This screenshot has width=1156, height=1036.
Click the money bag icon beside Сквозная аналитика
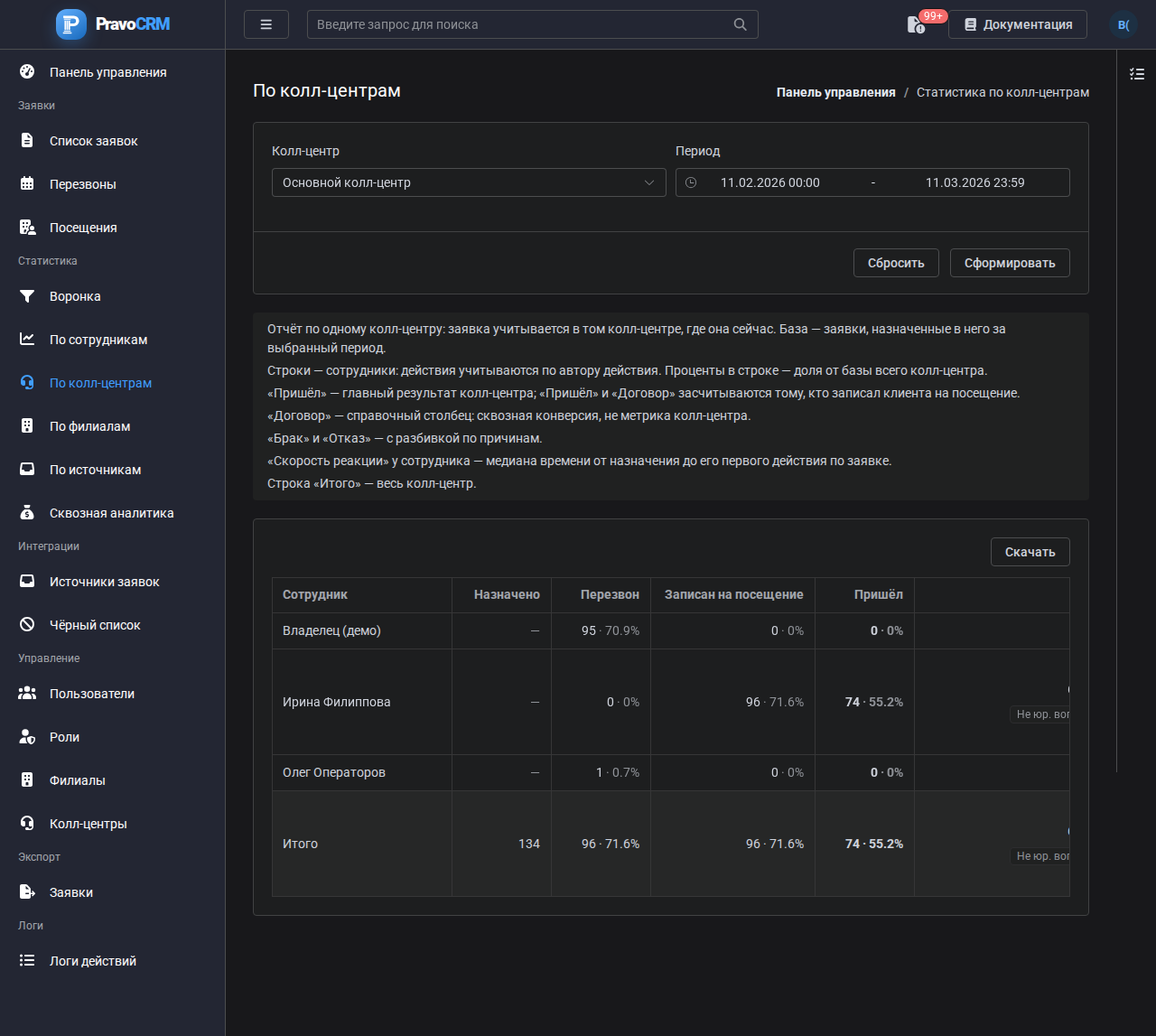click(27, 513)
